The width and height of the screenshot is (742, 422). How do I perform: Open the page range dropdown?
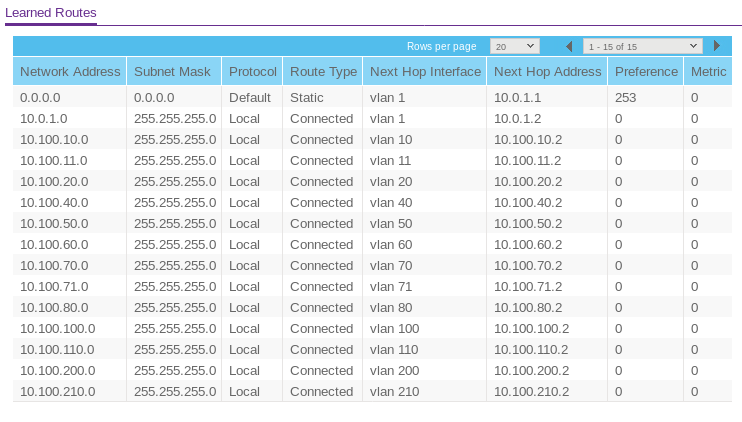click(642, 46)
